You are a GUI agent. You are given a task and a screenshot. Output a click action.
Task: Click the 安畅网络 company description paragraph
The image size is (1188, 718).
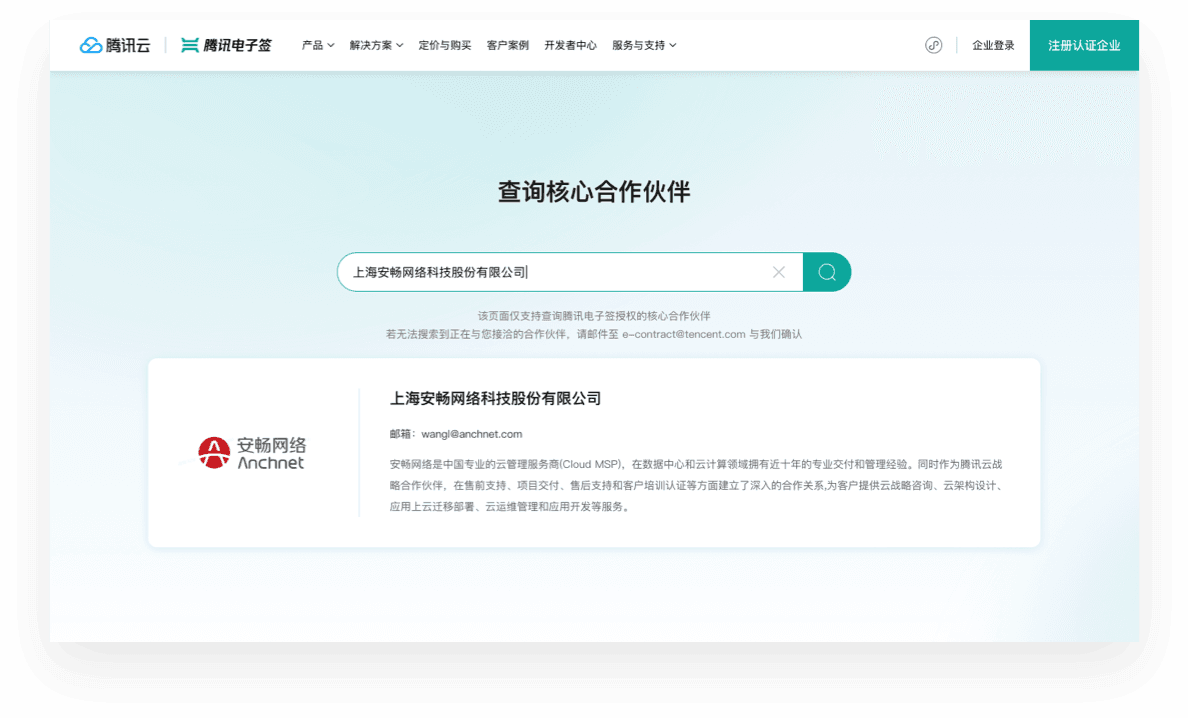[697, 485]
